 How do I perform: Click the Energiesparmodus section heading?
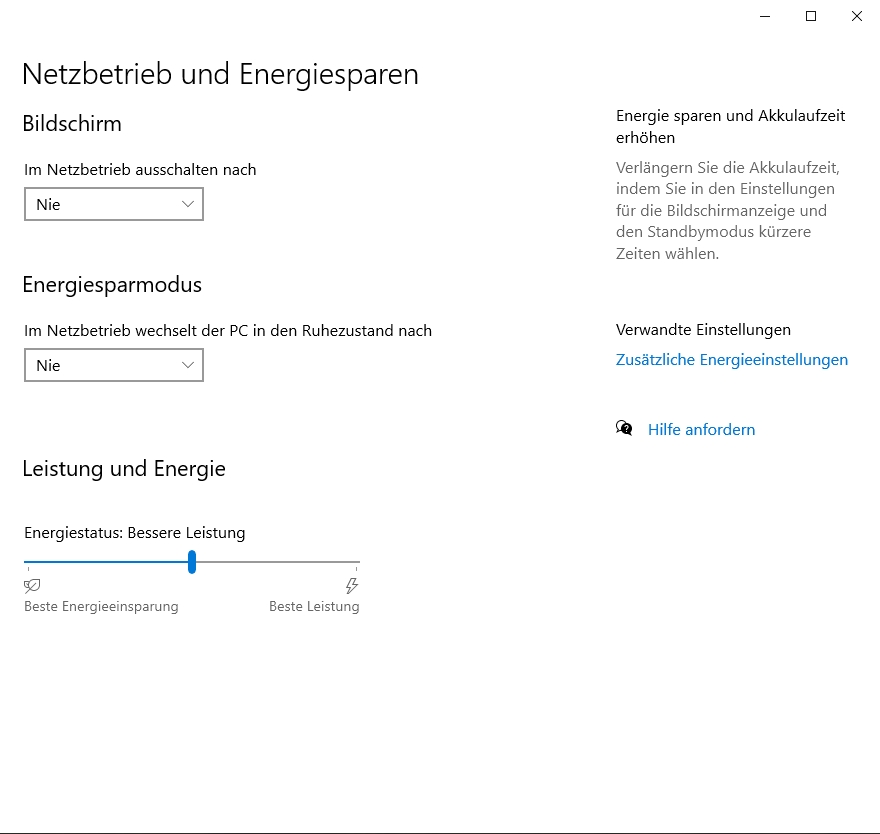(112, 285)
